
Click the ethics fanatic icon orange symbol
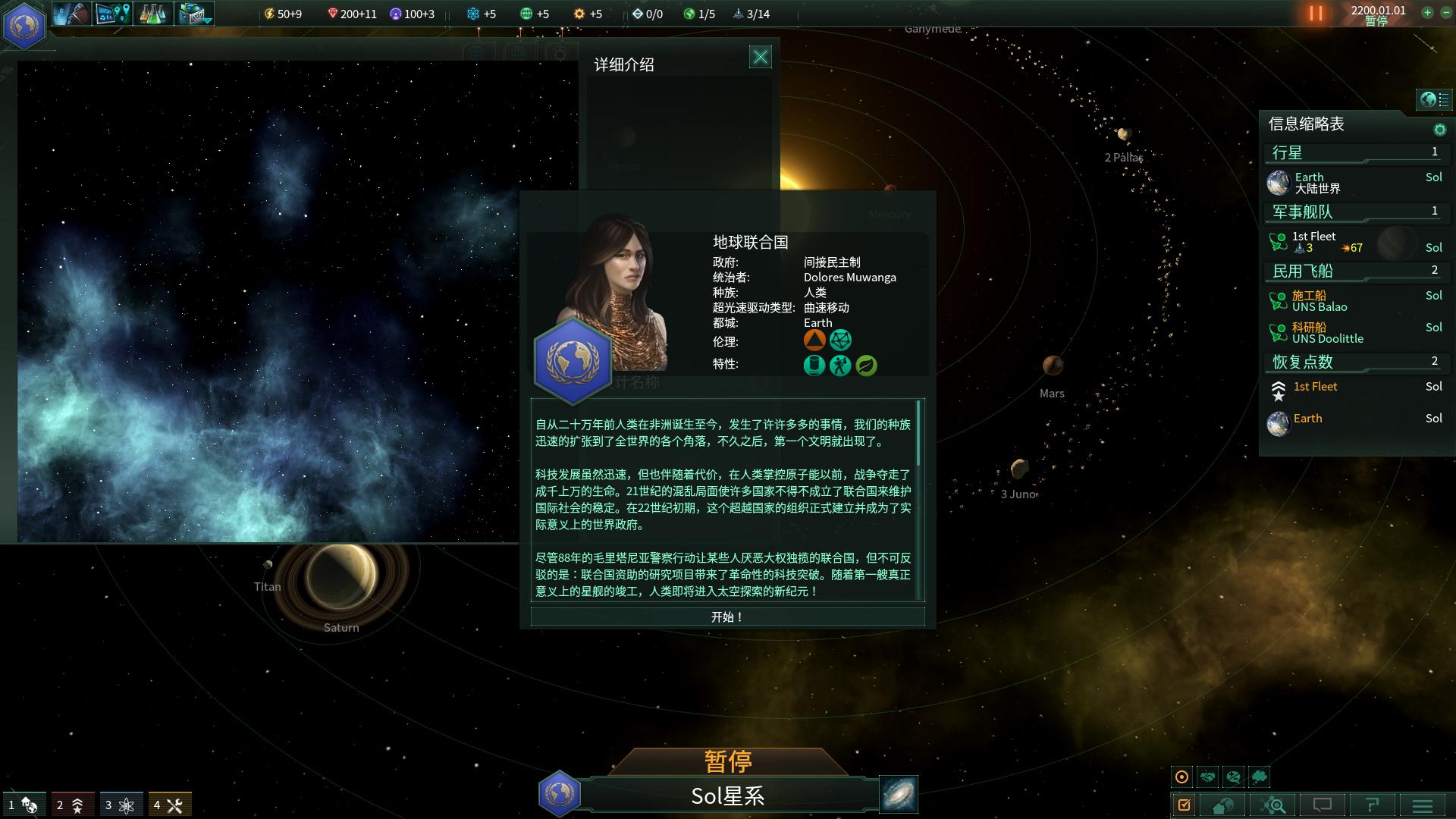pos(814,340)
